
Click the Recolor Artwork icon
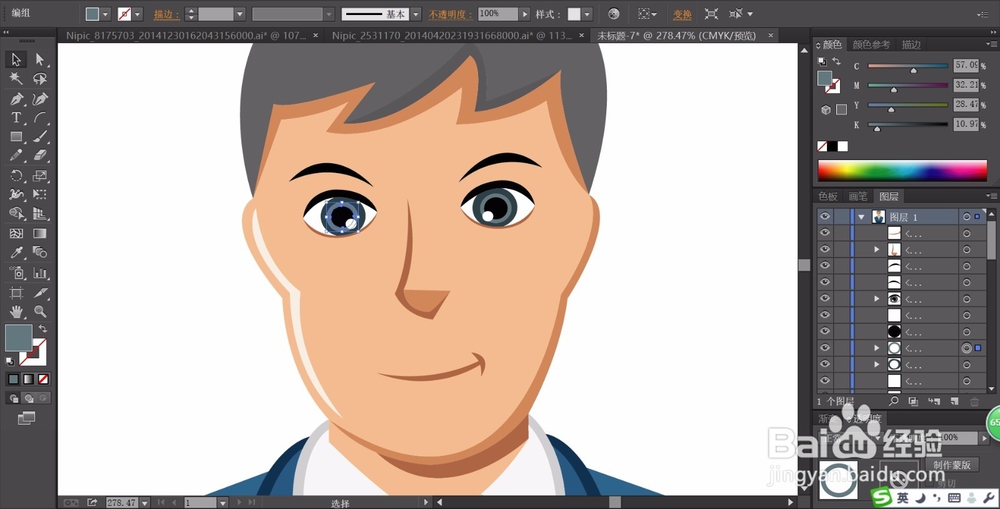(614, 13)
